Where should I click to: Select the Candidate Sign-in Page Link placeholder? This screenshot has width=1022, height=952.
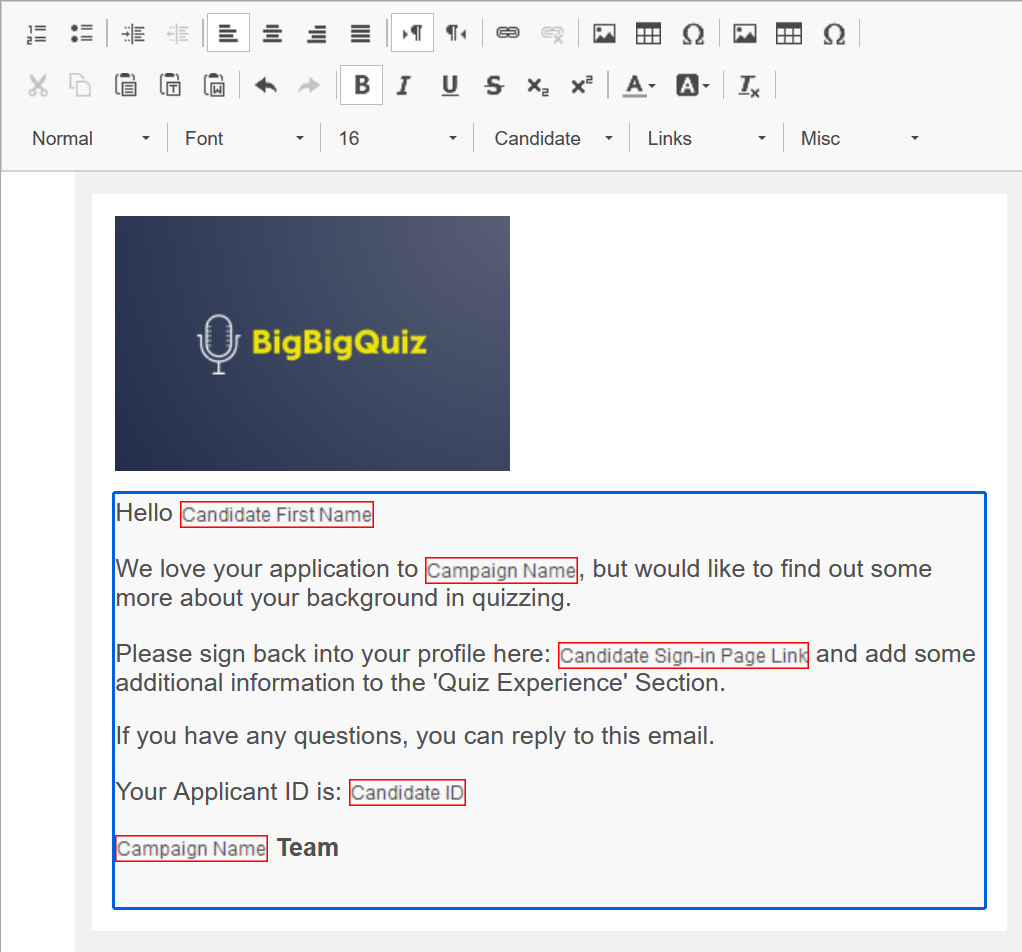[x=683, y=655]
